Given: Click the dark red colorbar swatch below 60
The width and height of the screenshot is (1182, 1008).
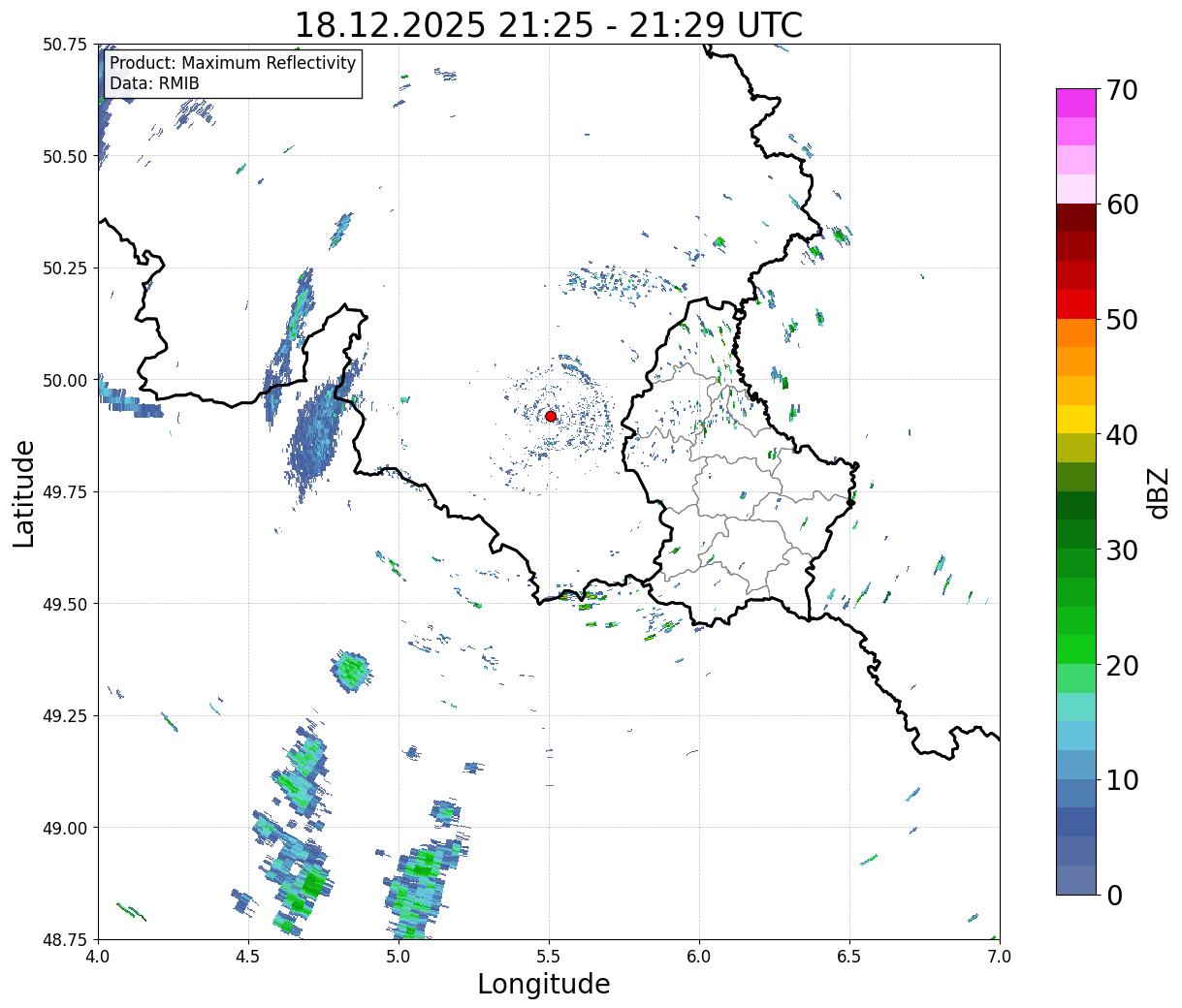Looking at the screenshot, I should point(1076,218).
